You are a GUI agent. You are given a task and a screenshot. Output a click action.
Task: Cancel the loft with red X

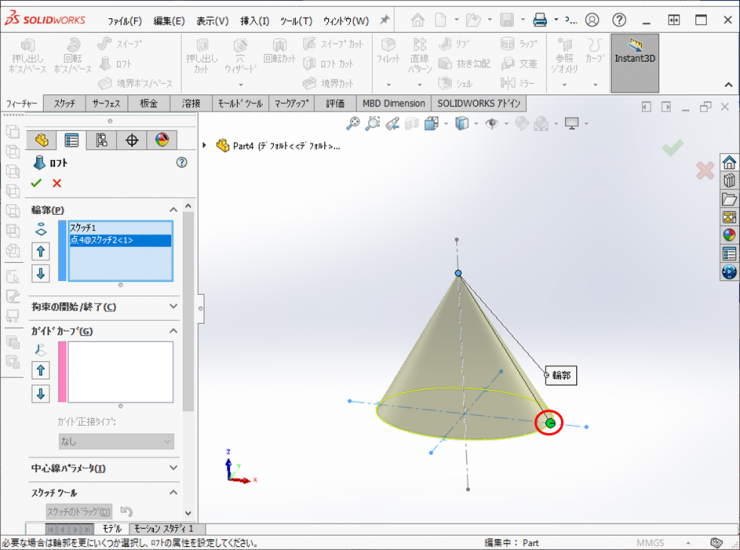point(57,183)
